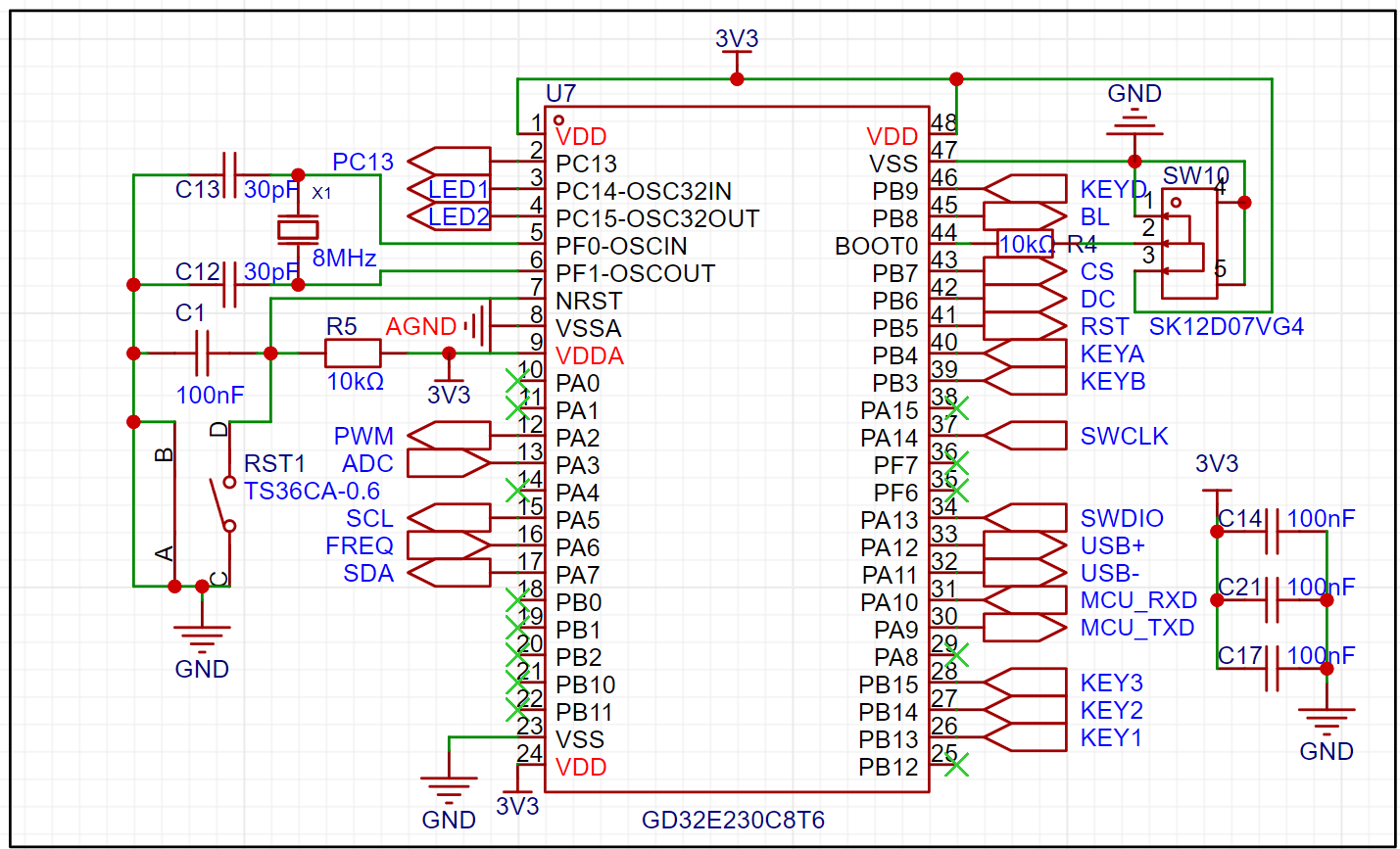Click the SWCLK net port flag
The width and height of the screenshot is (1400, 849).
click(1025, 435)
